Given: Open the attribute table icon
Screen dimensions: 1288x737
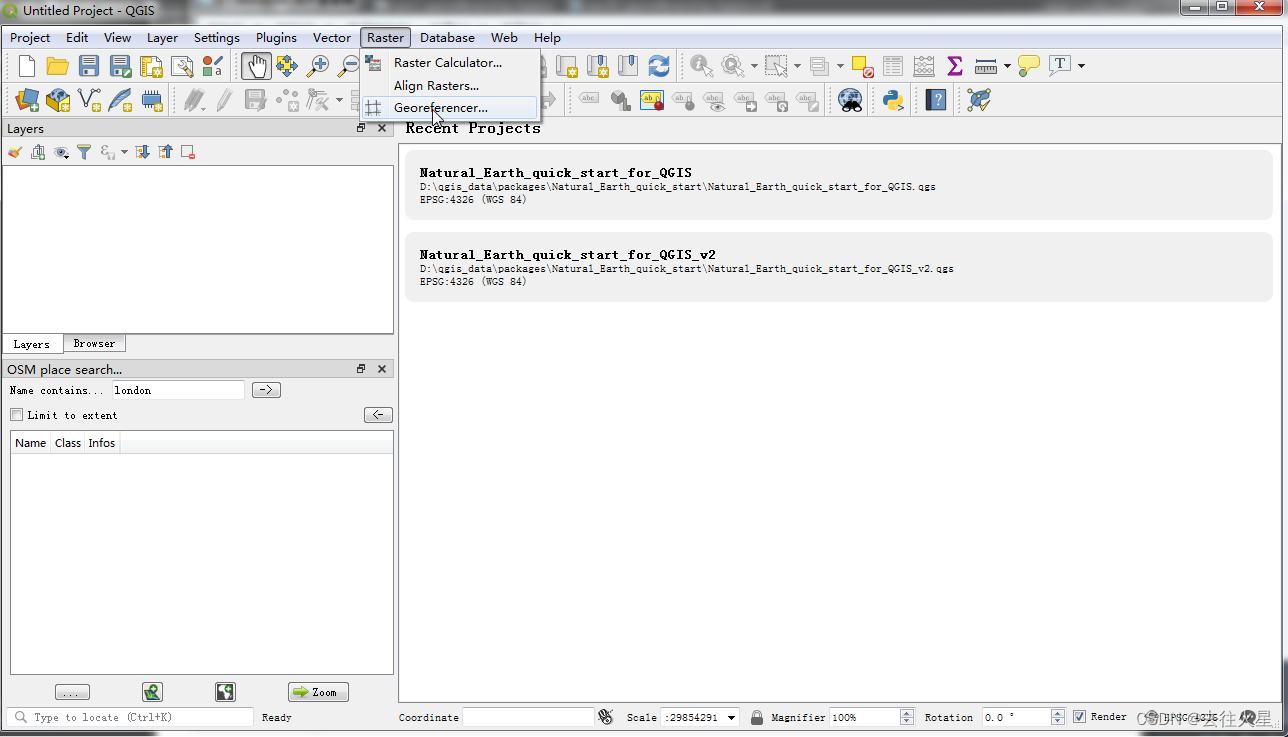Looking at the screenshot, I should (893, 66).
